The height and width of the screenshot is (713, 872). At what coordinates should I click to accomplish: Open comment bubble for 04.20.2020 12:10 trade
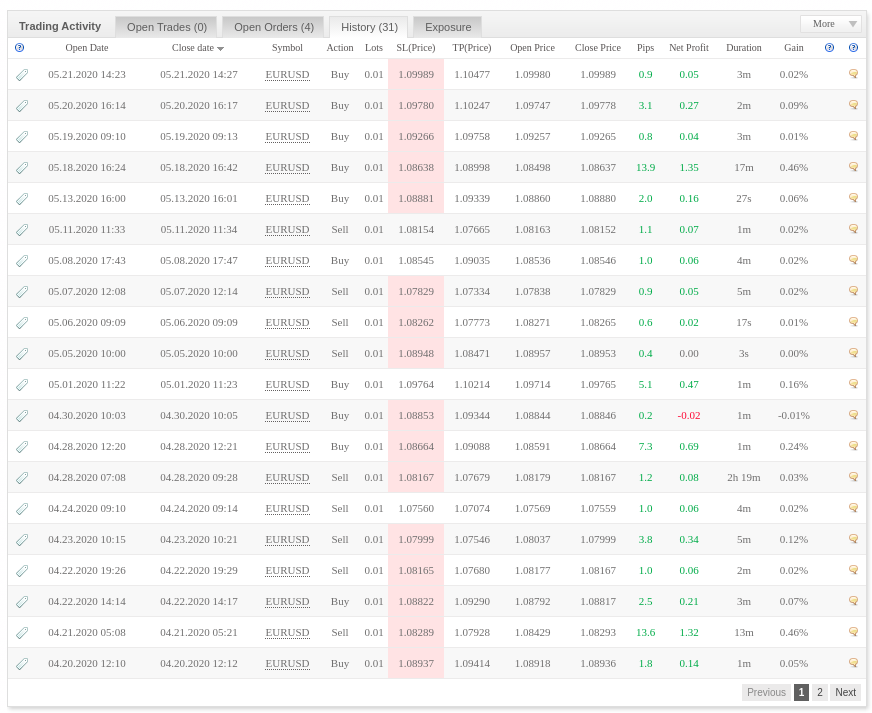(x=853, y=662)
